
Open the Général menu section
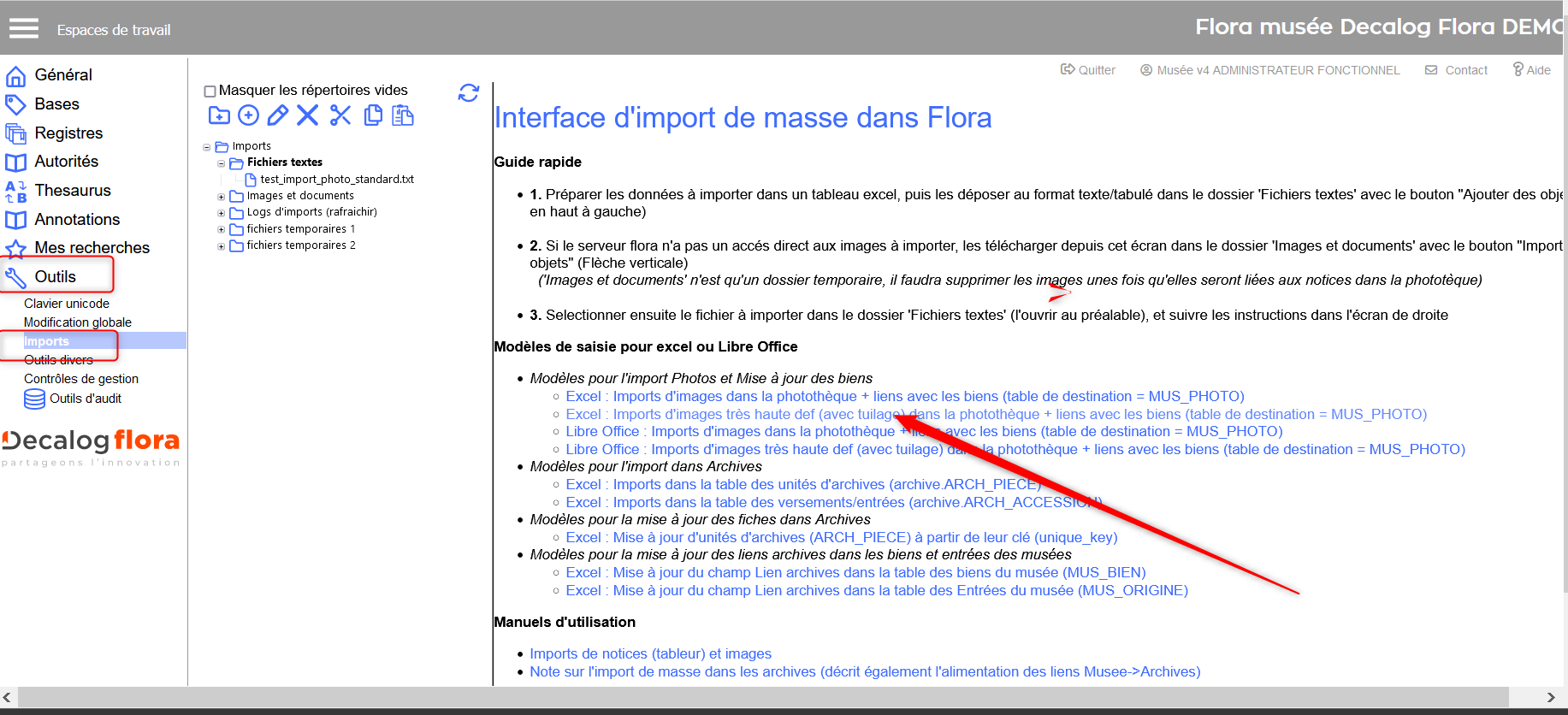point(63,75)
